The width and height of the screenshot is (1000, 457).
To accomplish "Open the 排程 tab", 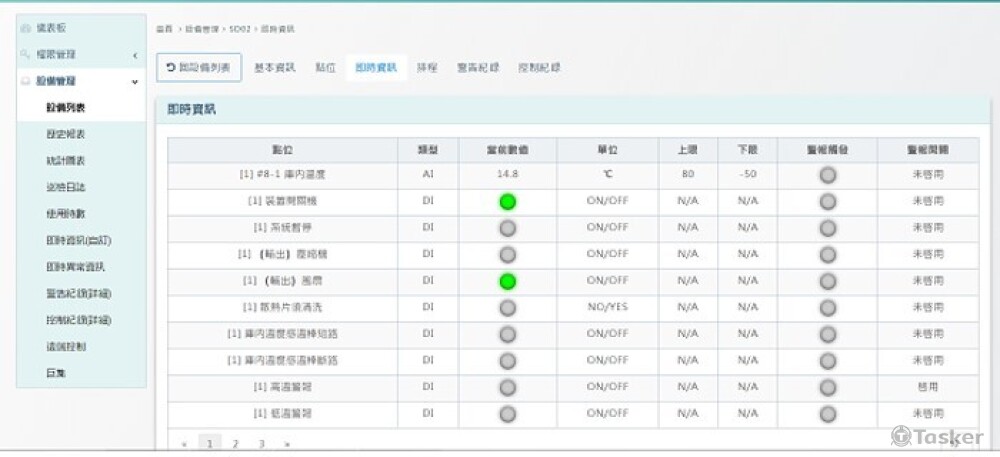I will 427,68.
